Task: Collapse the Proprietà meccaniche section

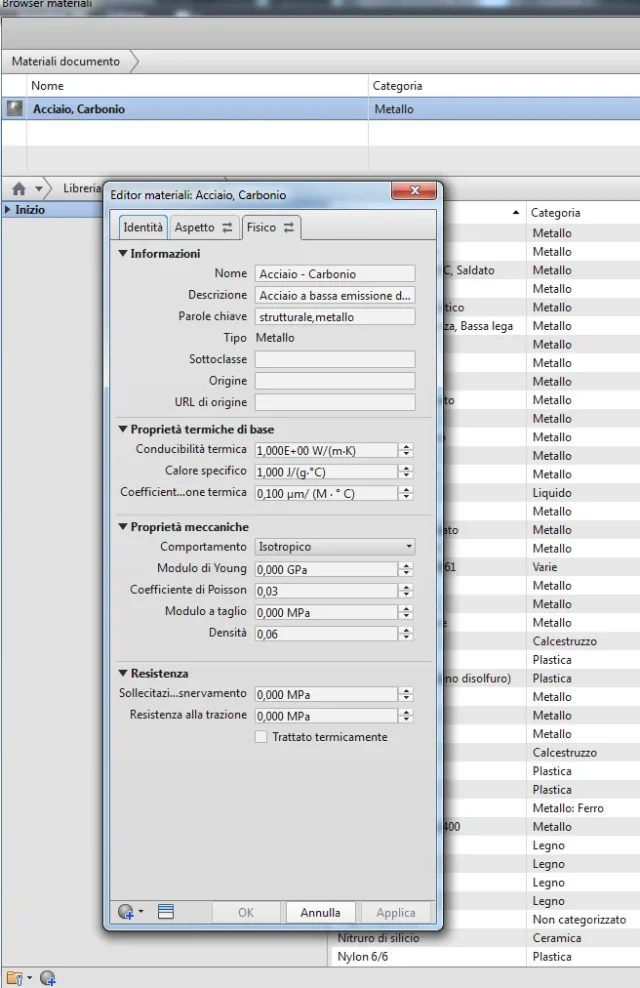Action: pyautogui.click(x=123, y=527)
